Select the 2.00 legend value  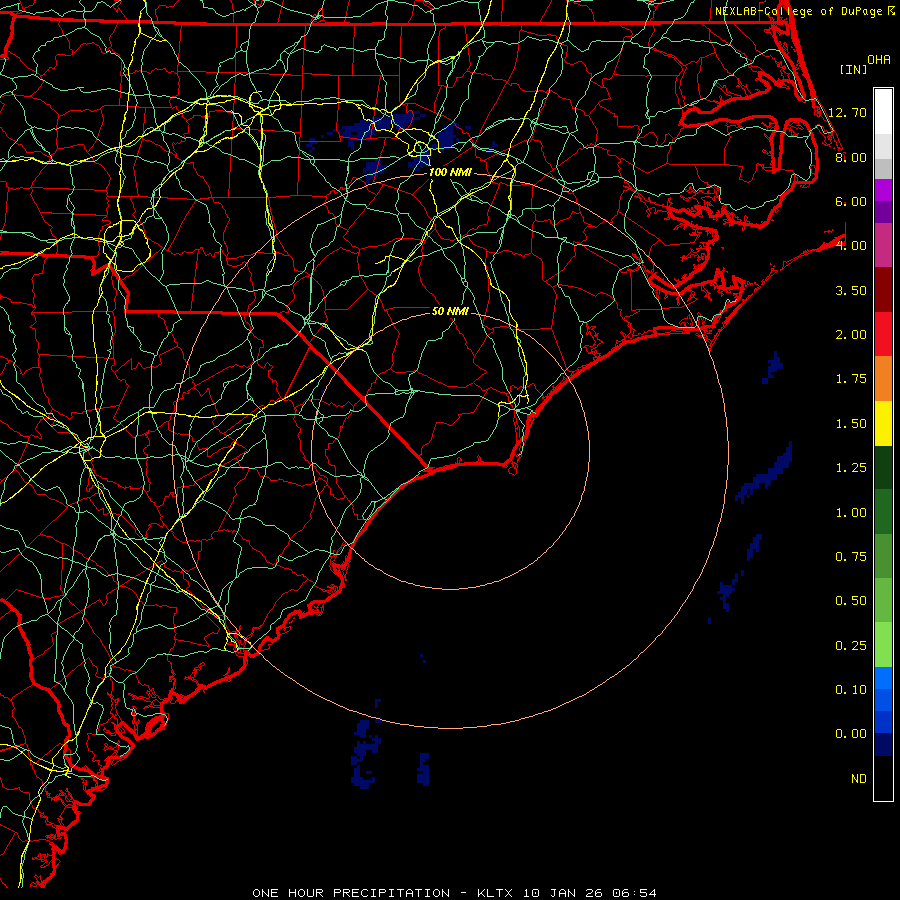point(851,335)
